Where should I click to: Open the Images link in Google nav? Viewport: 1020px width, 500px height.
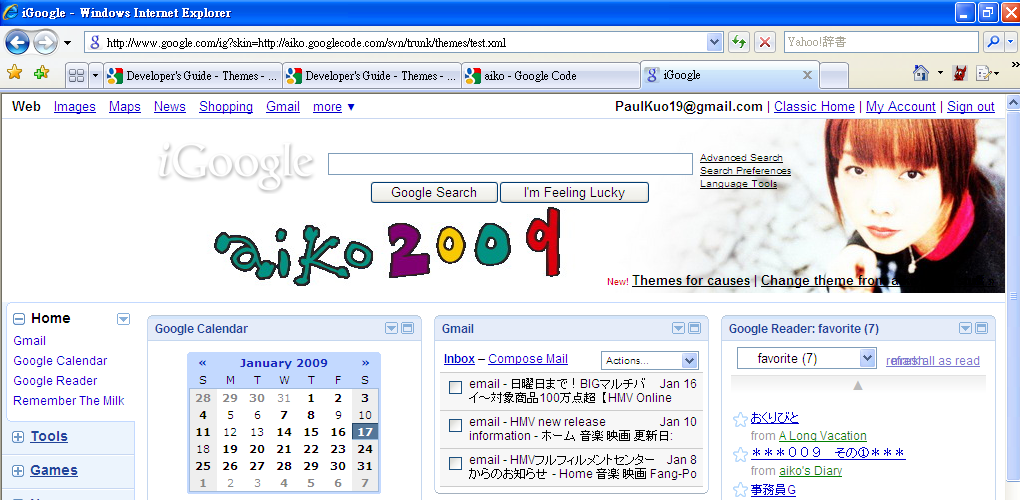pyautogui.click(x=75, y=107)
